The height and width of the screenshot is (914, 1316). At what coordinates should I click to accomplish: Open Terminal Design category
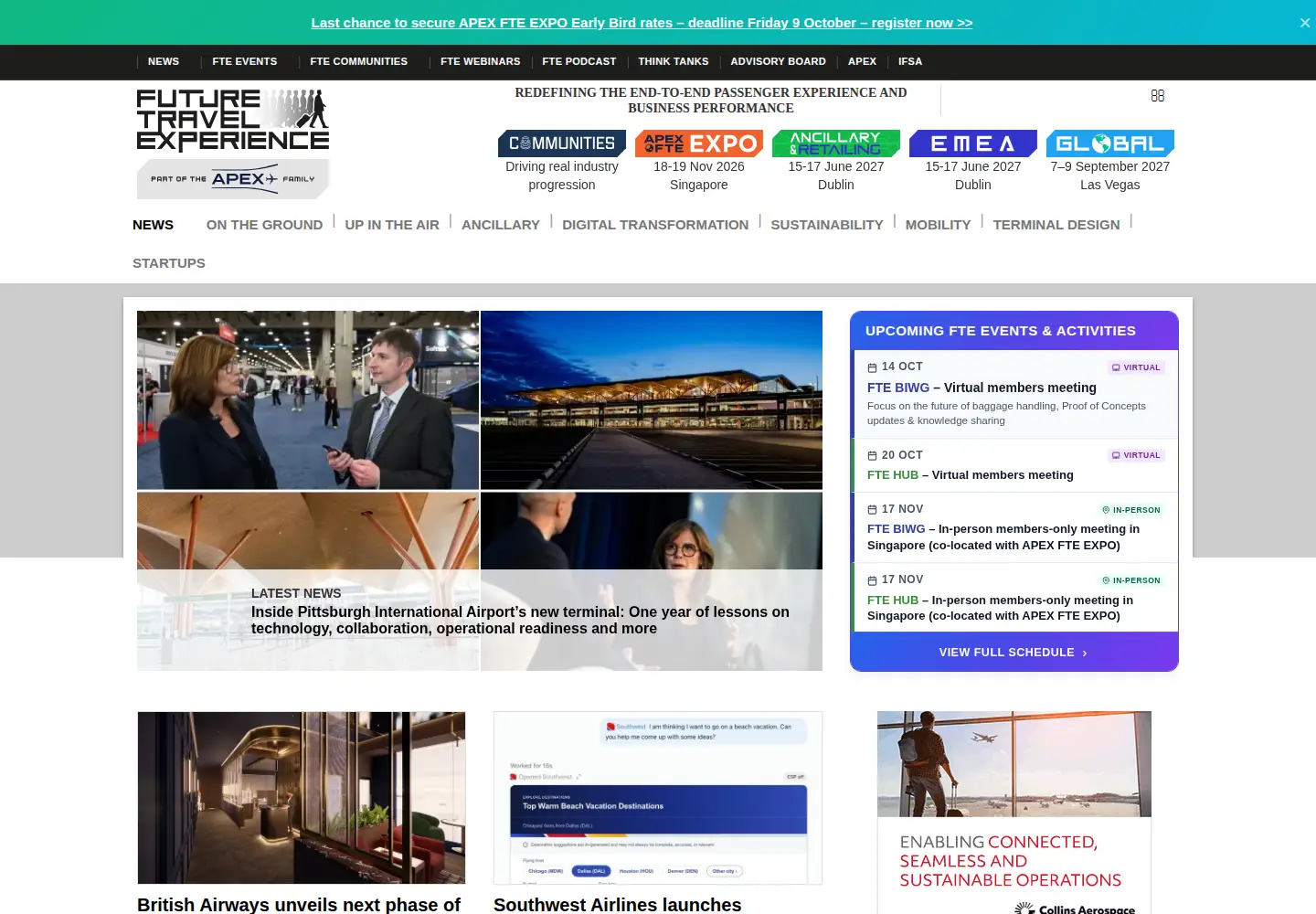1056,225
